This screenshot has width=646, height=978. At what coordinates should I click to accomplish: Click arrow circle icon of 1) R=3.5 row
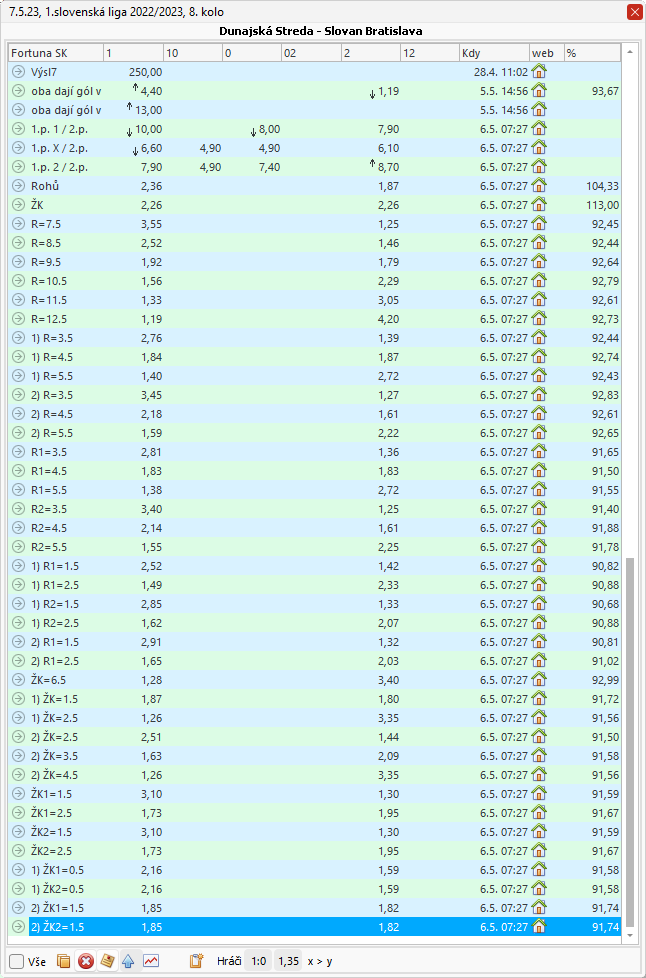[18, 337]
